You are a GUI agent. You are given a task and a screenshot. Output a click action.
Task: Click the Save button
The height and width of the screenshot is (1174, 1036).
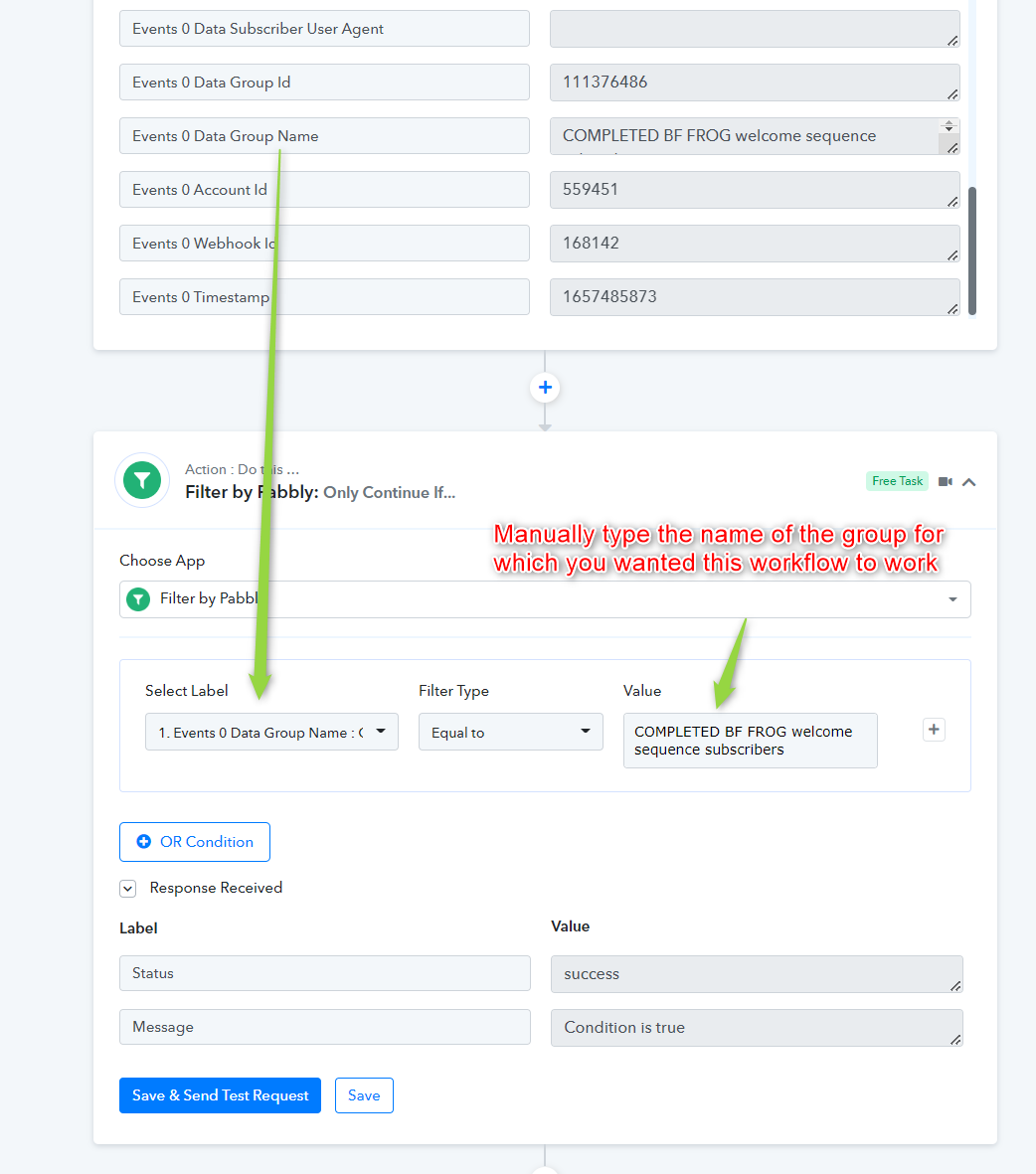pos(364,1095)
